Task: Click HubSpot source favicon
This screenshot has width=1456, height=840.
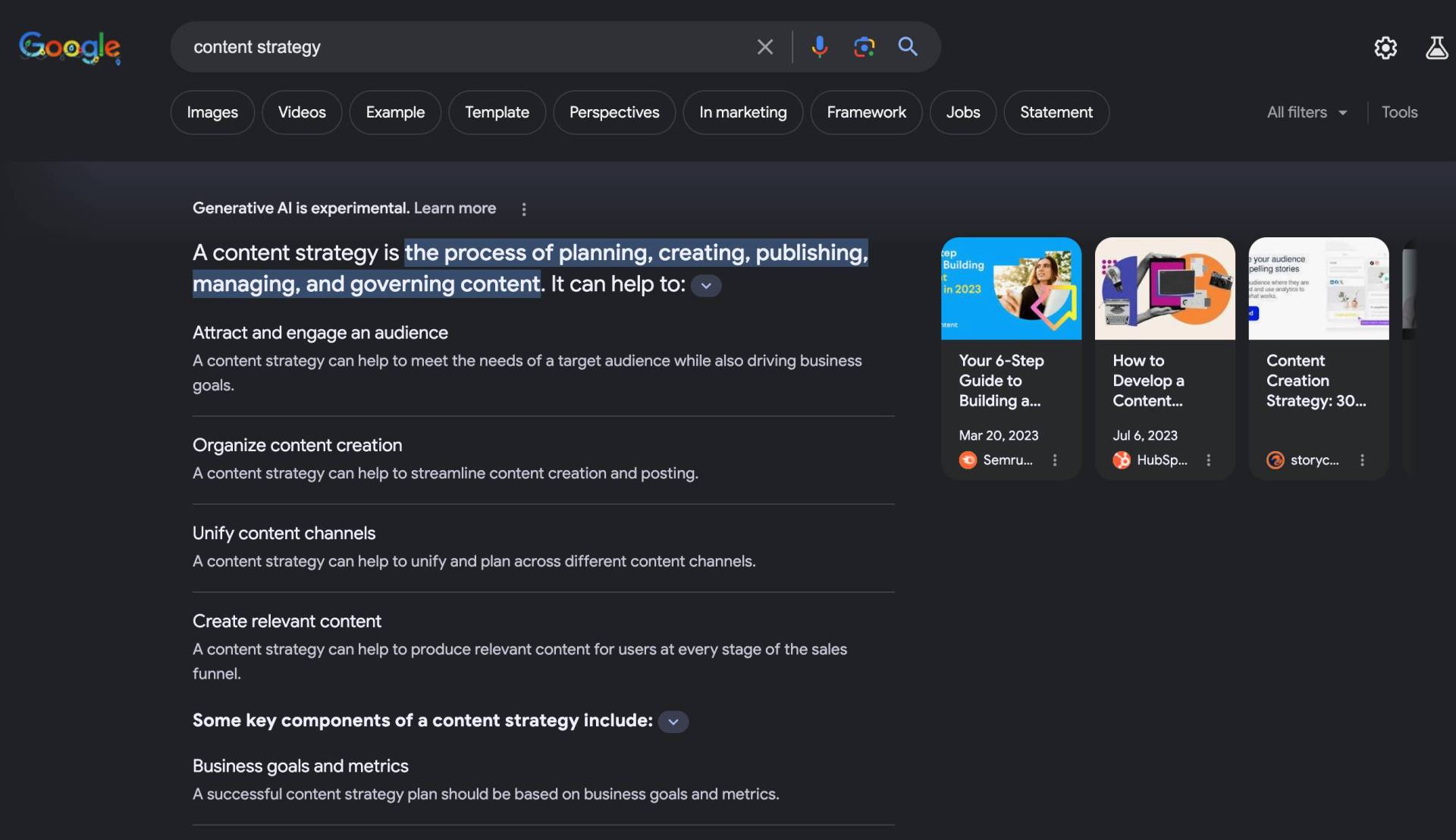Action: pyautogui.click(x=1122, y=460)
